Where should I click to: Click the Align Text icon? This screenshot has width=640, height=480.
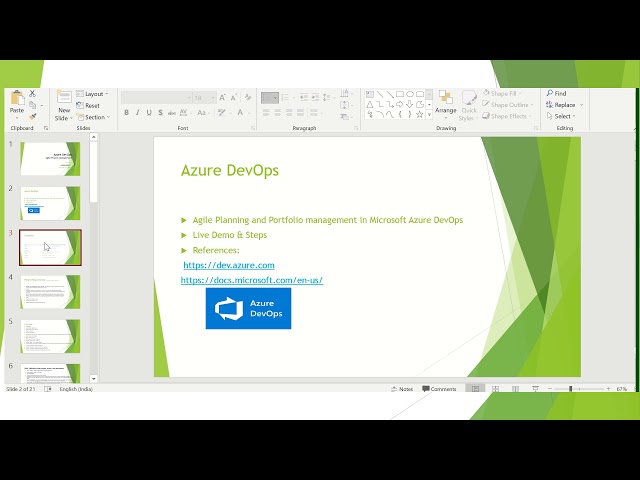345,105
